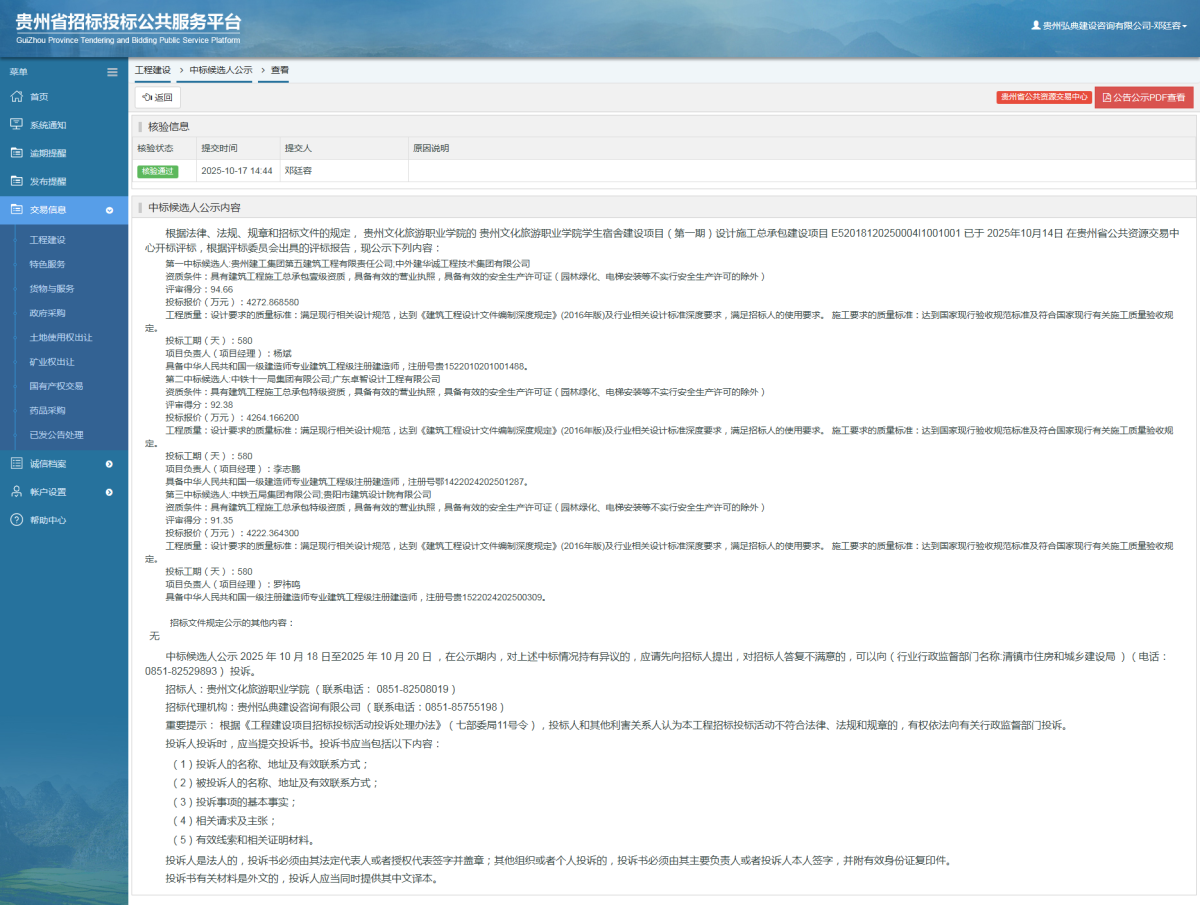Expand the 诚信档案 submenu arrow

(109, 464)
